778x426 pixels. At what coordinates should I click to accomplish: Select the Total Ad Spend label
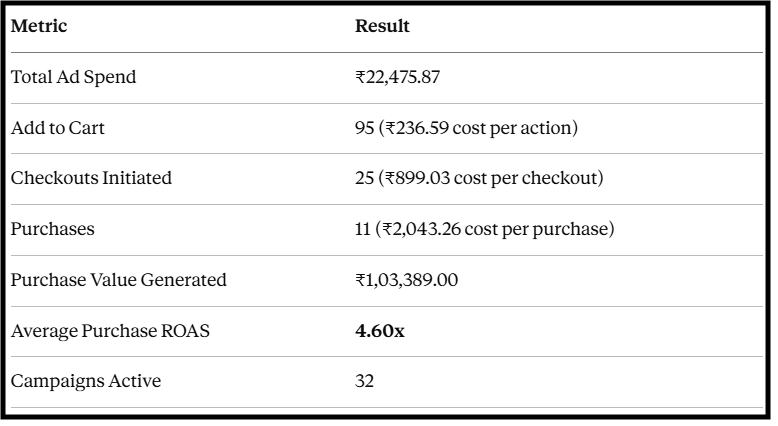pyautogui.click(x=73, y=77)
